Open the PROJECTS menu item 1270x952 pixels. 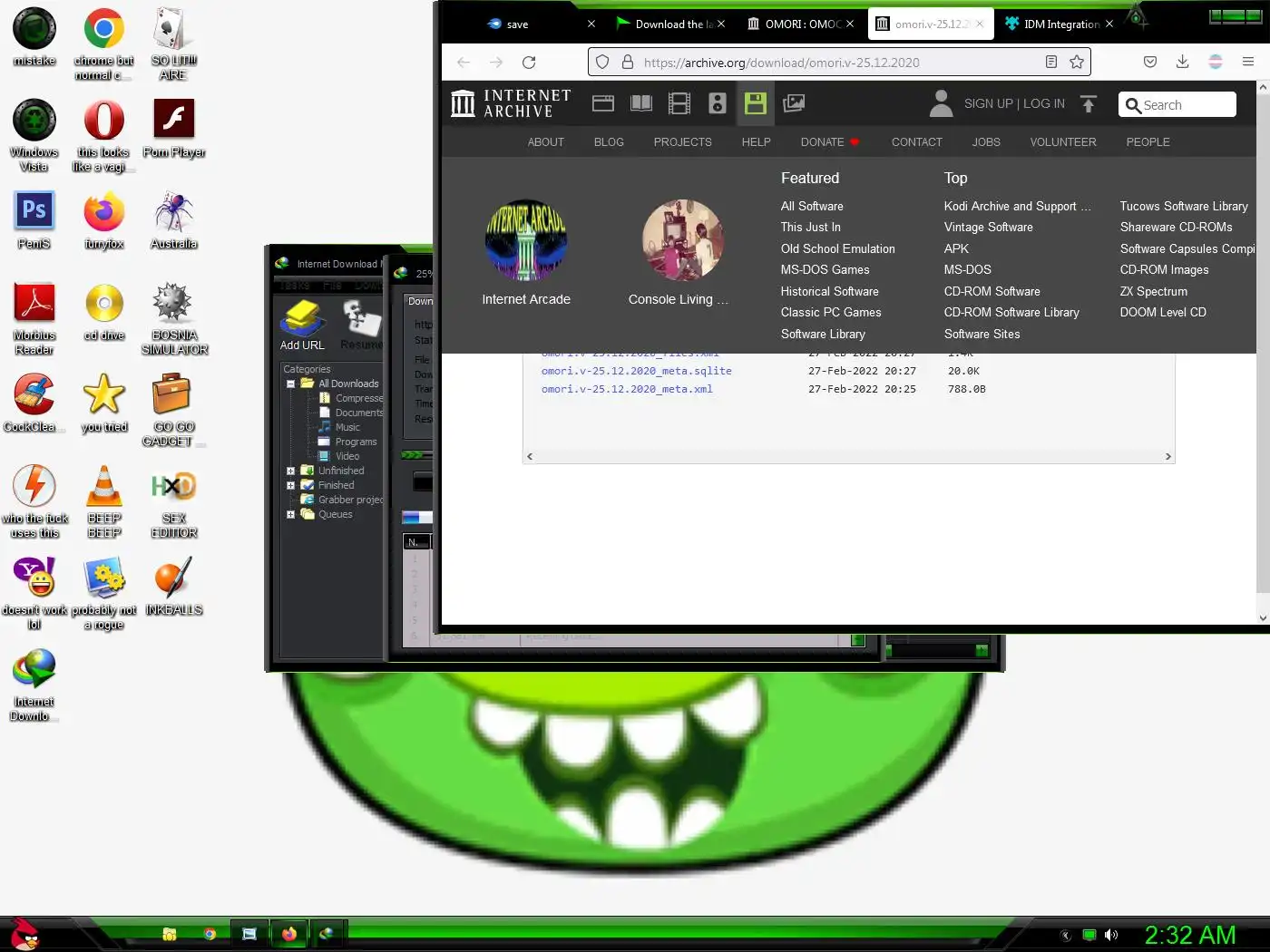click(682, 142)
